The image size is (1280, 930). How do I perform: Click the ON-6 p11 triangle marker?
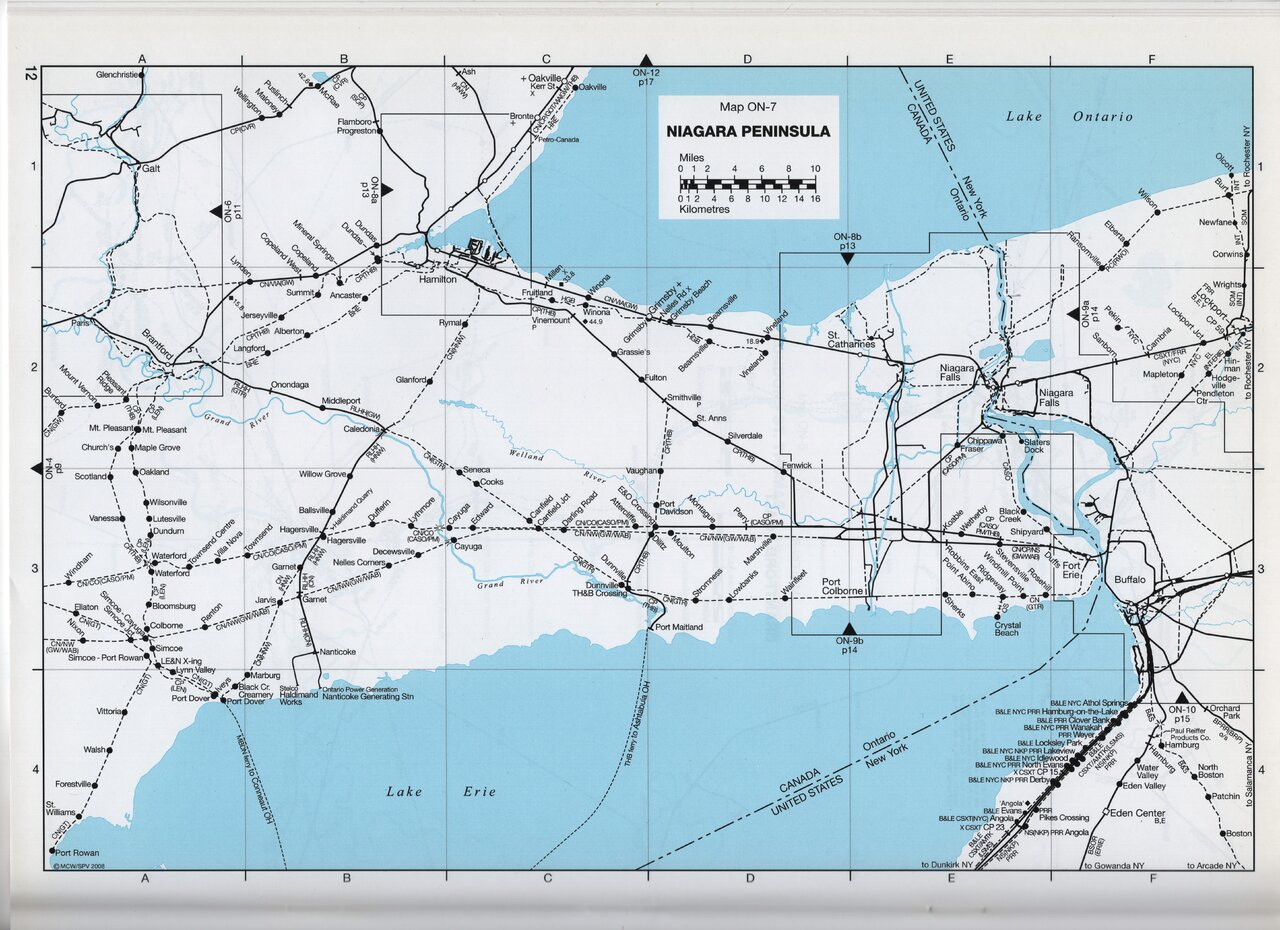pyautogui.click(x=215, y=210)
